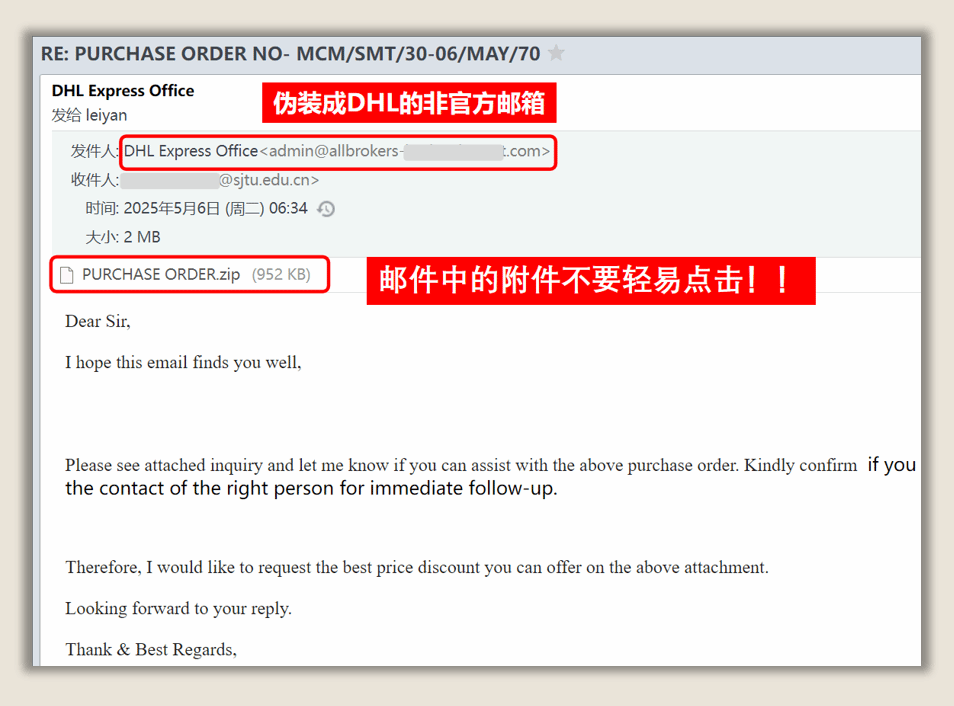Click the 'I hope this email finds you well' line
Screen dimensions: 954x706
tap(183, 363)
